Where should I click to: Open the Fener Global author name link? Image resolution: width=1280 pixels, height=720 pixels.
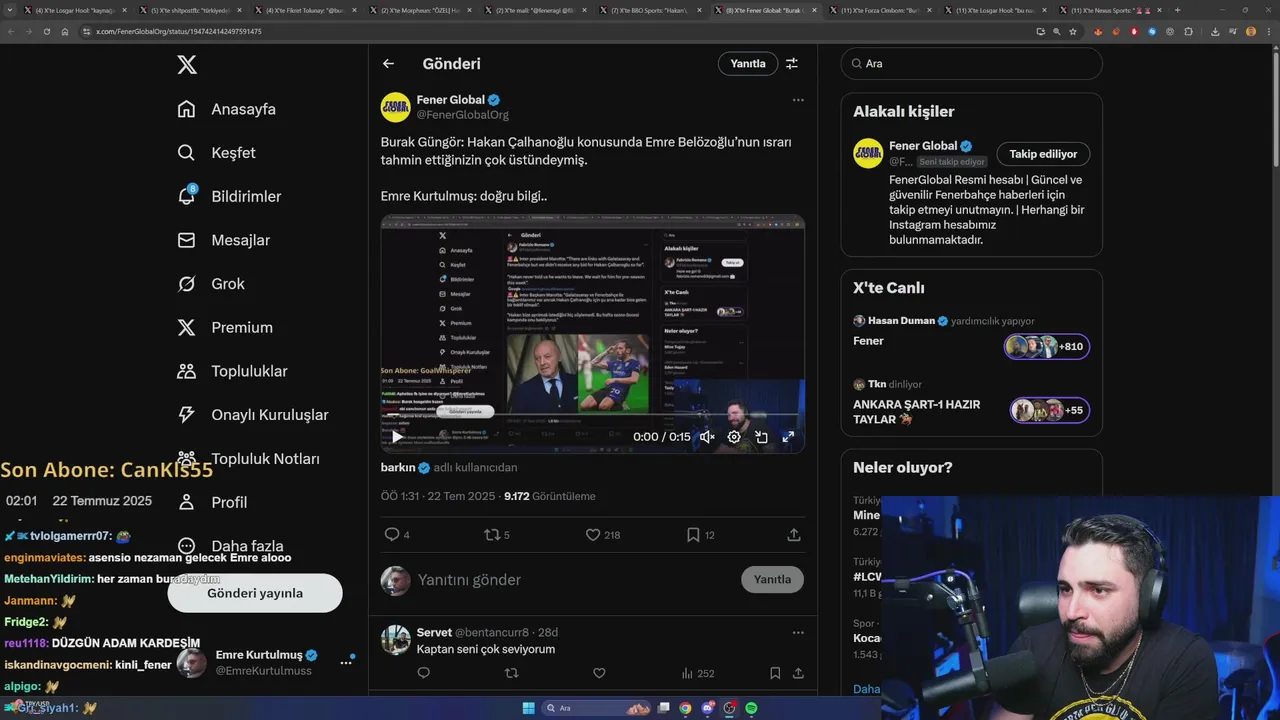click(x=450, y=100)
